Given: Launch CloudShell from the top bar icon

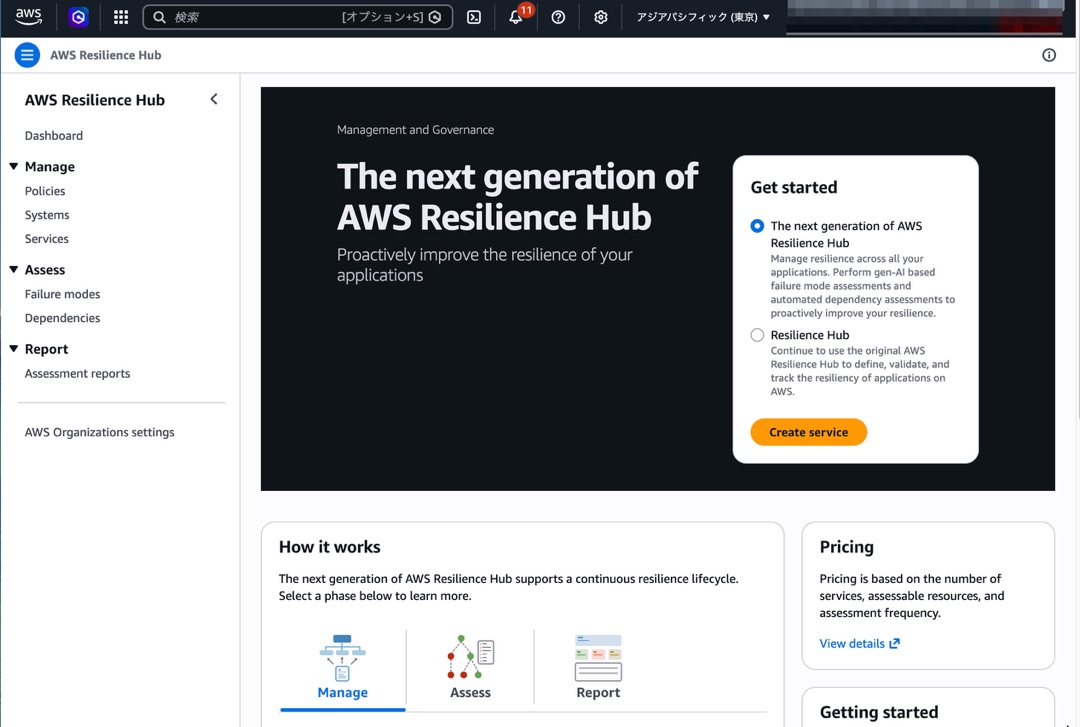Looking at the screenshot, I should click(x=474, y=17).
